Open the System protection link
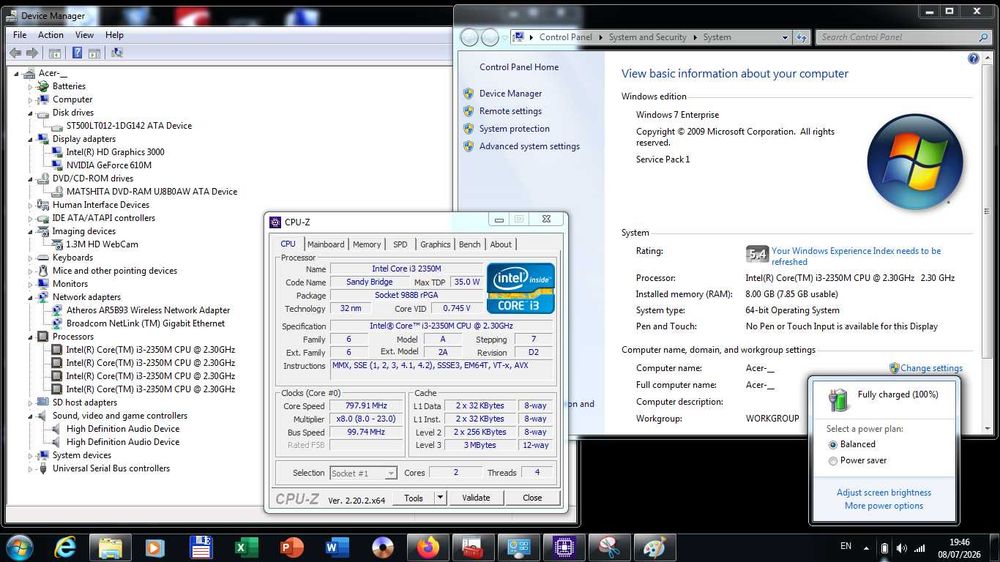 pyautogui.click(x=514, y=129)
